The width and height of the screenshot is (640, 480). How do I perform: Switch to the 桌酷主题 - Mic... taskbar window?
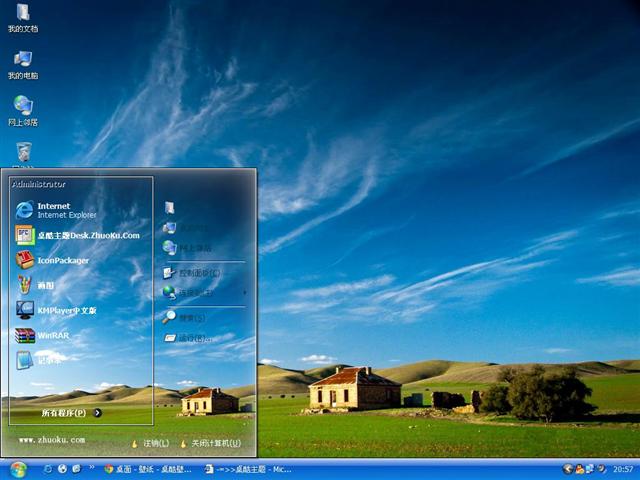point(248,469)
